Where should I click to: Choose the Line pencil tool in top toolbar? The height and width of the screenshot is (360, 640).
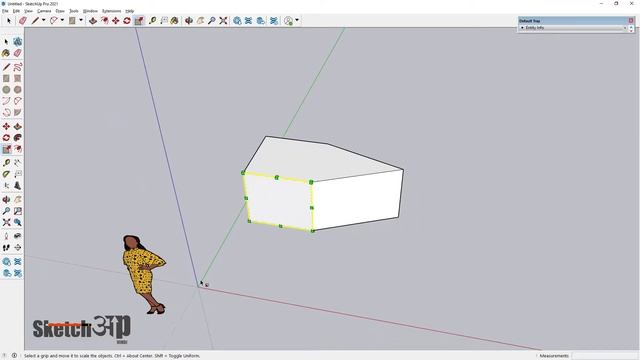point(36,20)
